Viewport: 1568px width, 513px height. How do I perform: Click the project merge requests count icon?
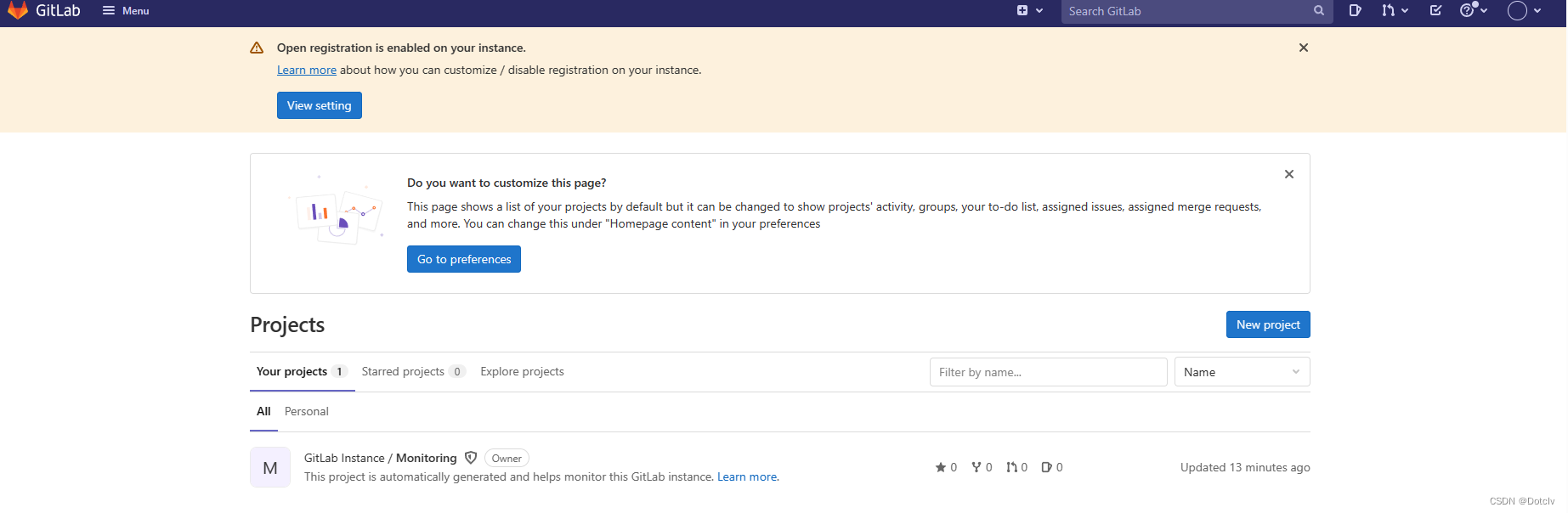(x=1011, y=467)
